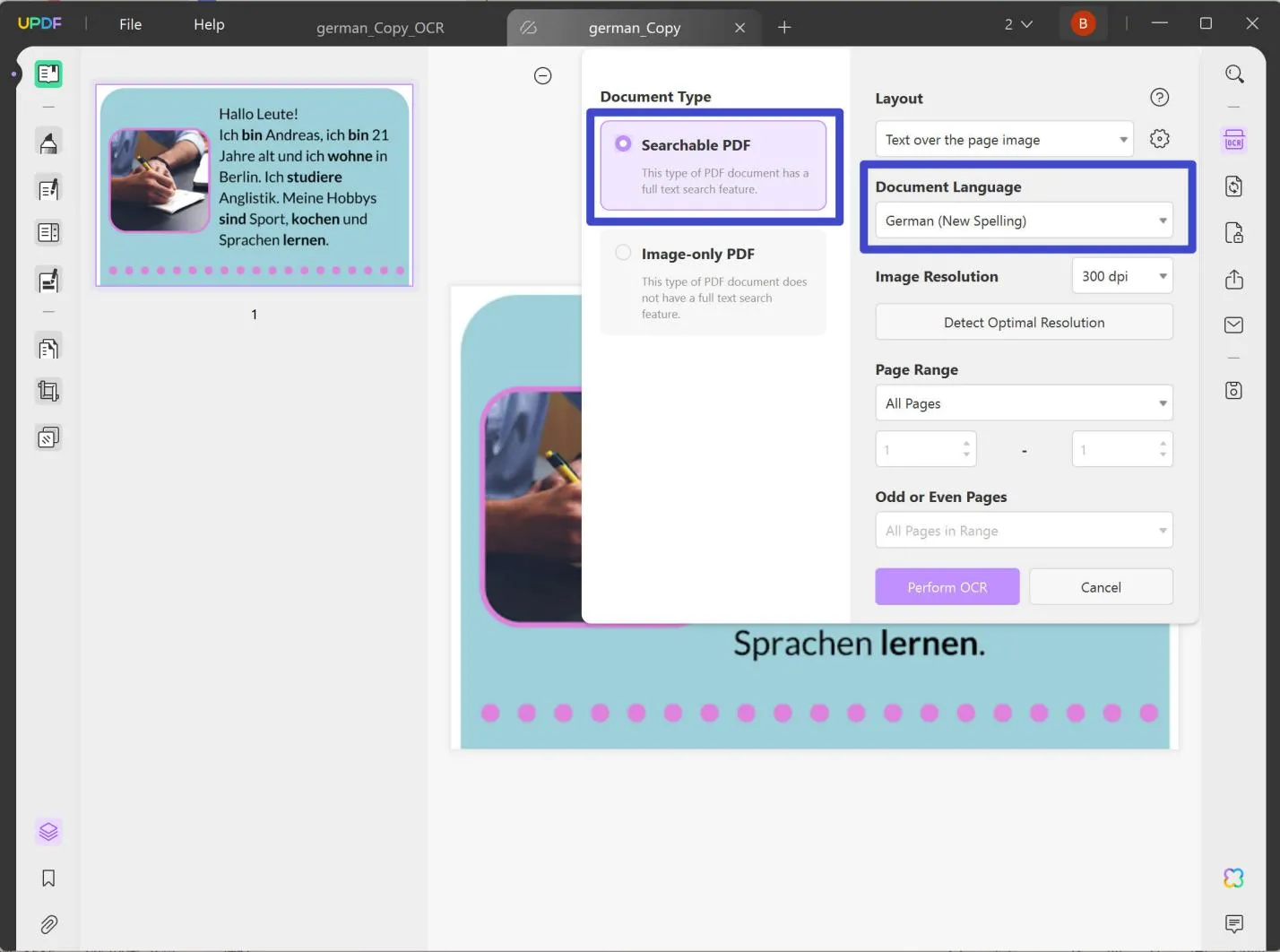This screenshot has width=1280, height=952.
Task: Close the german_Copy tab
Action: [739, 28]
